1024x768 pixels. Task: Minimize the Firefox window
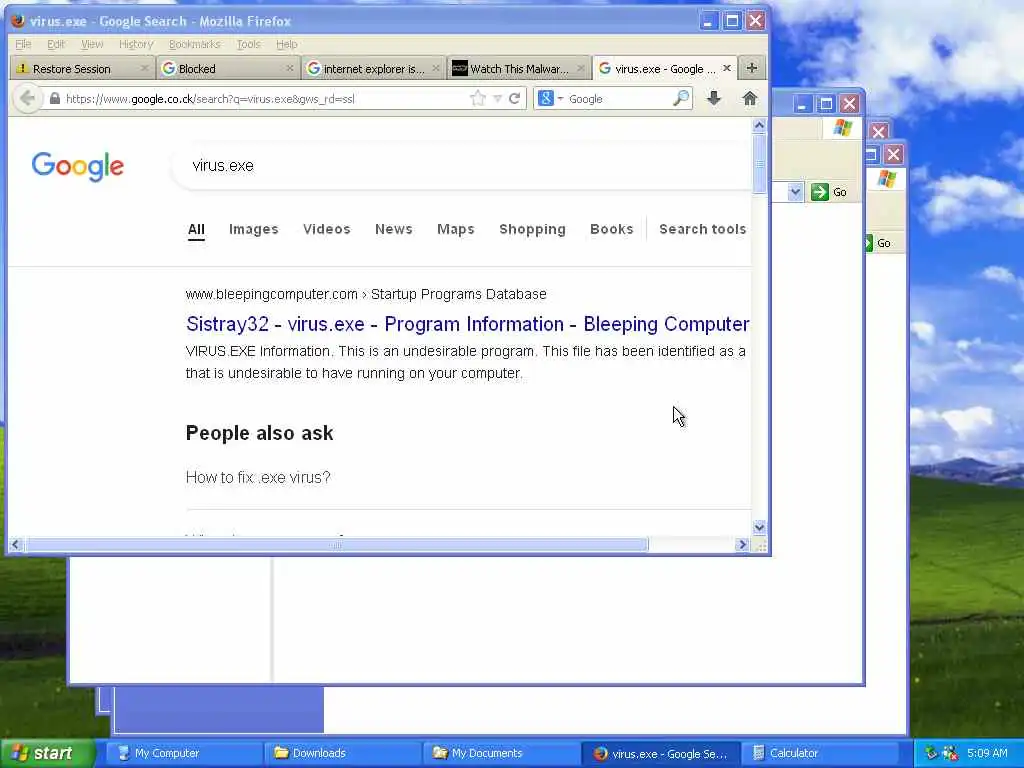[x=709, y=21]
